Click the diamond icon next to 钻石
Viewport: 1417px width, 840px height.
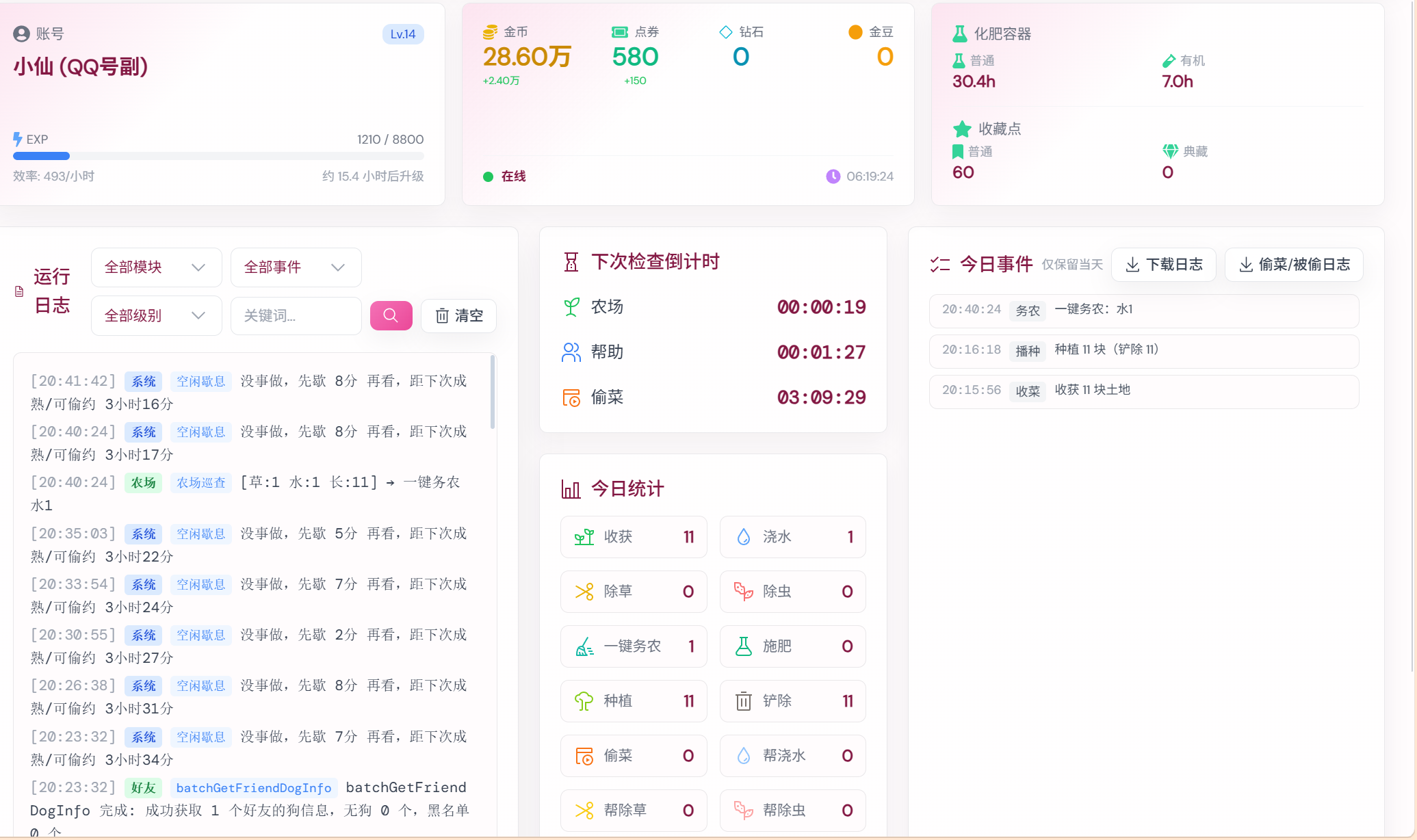point(726,32)
